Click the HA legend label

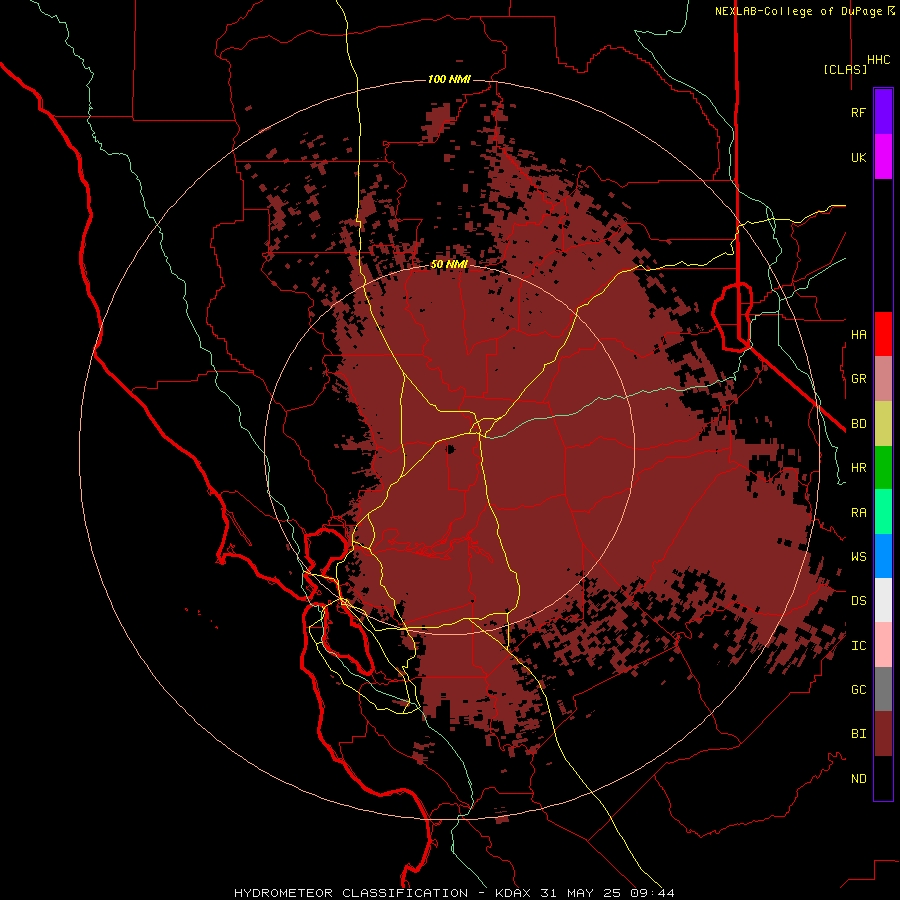(x=858, y=334)
